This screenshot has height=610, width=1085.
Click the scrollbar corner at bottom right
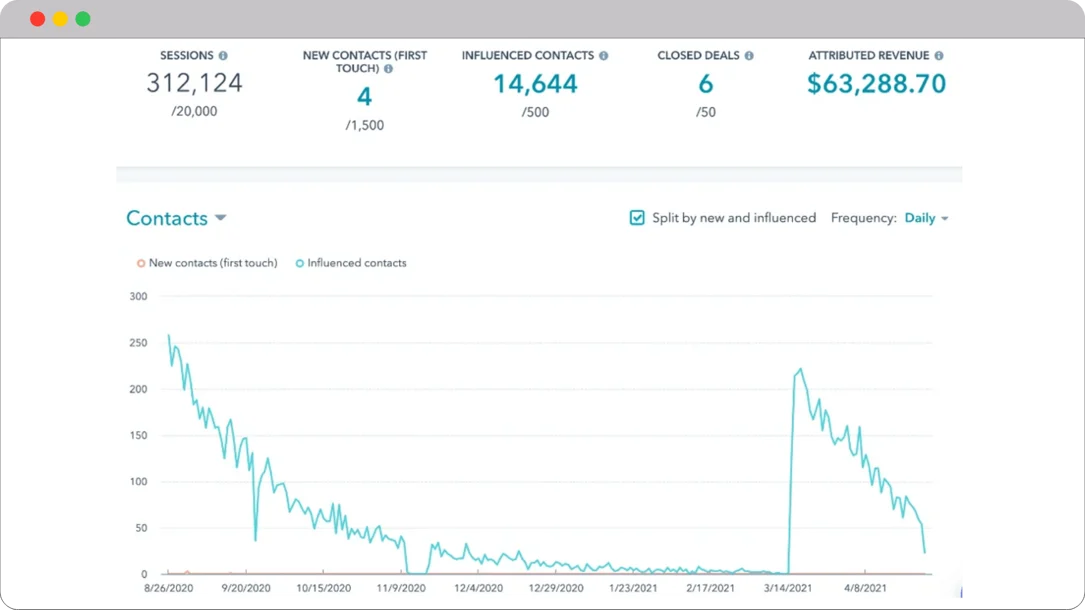(x=961, y=592)
